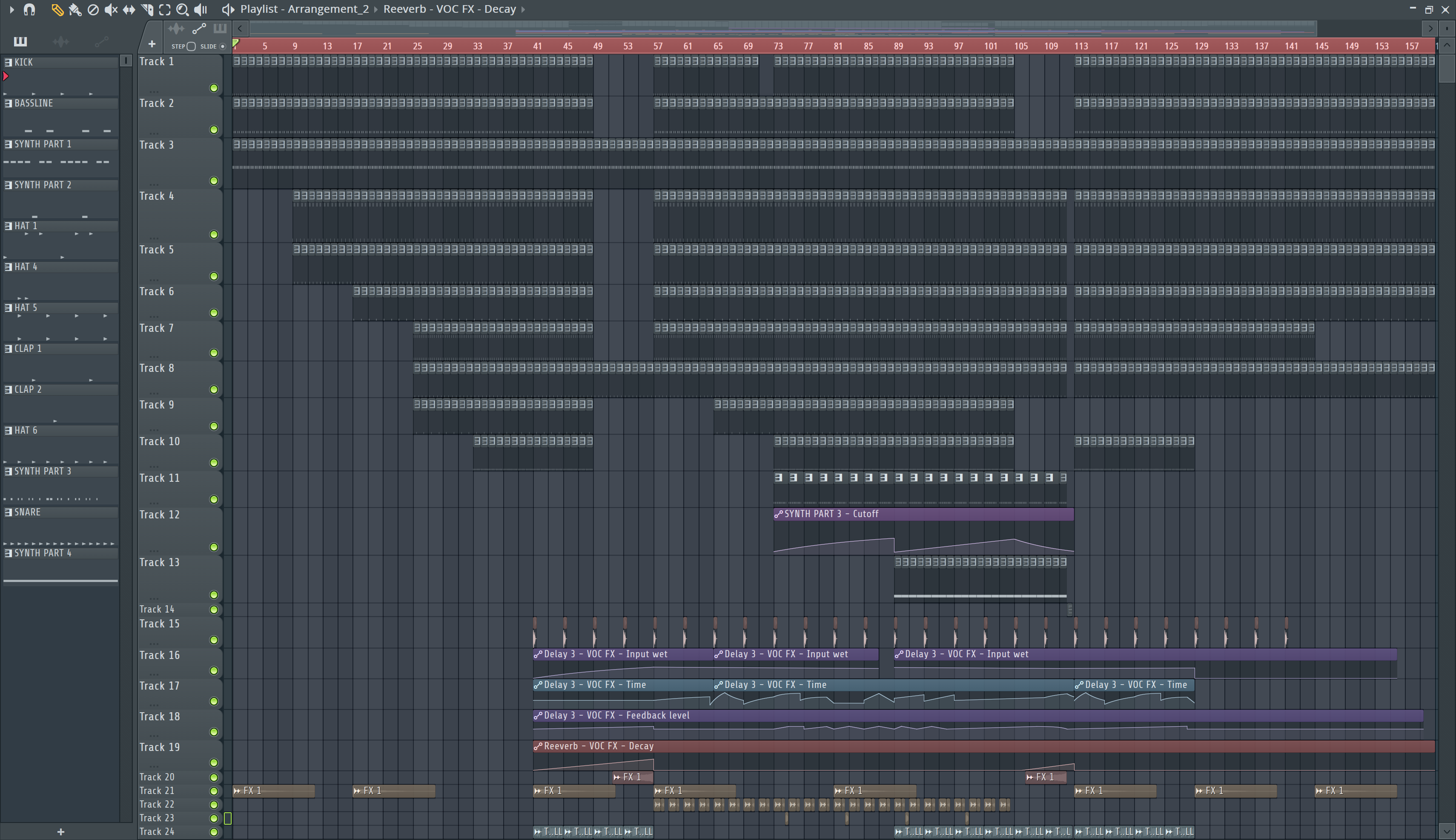Open the Playlist options menu arrow
This screenshot has height=840, width=1456.
point(11,9)
